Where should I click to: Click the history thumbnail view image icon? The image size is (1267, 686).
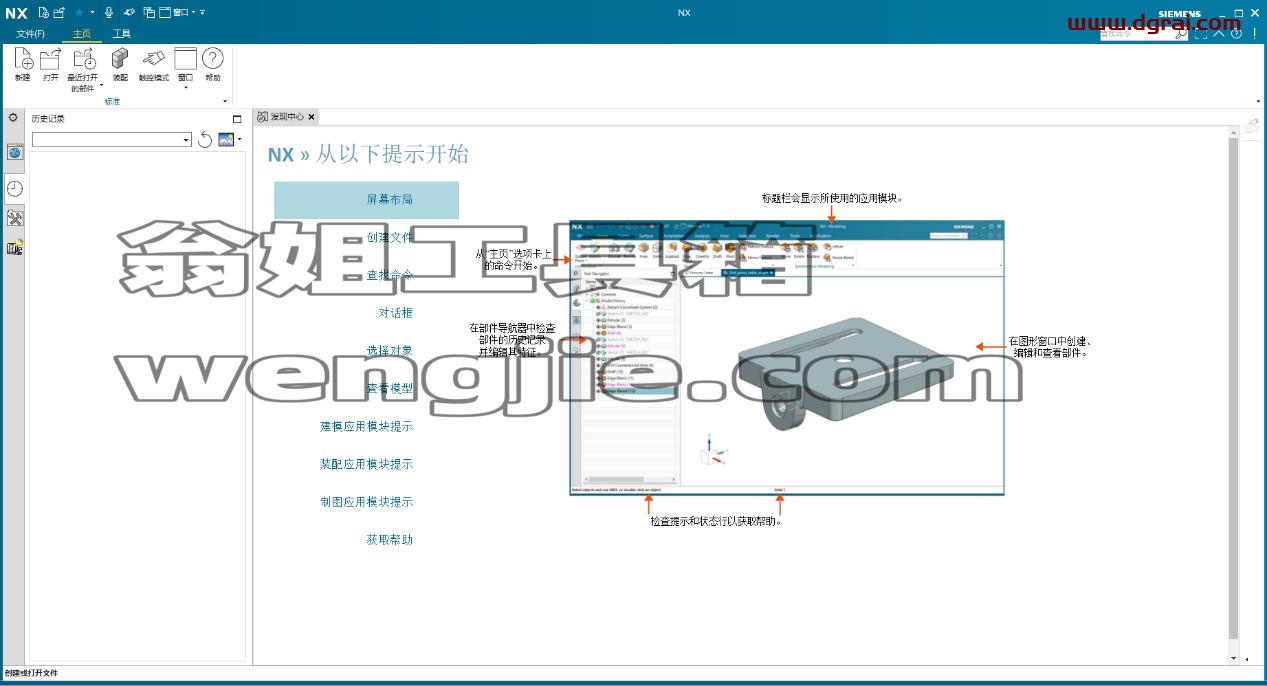point(226,139)
